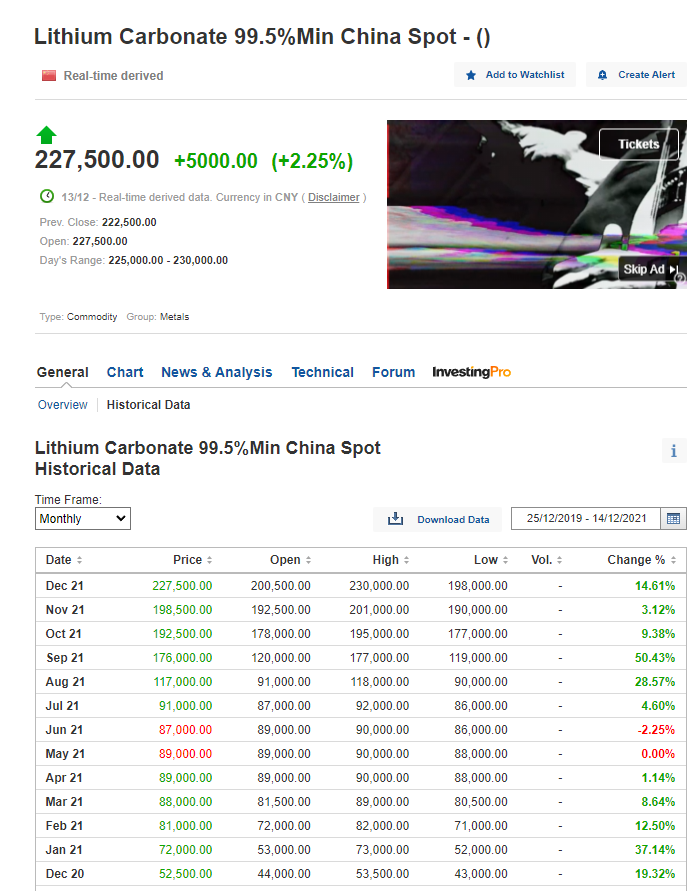Click change 50.43% in Sep 21 row
699x891 pixels.
(655, 658)
